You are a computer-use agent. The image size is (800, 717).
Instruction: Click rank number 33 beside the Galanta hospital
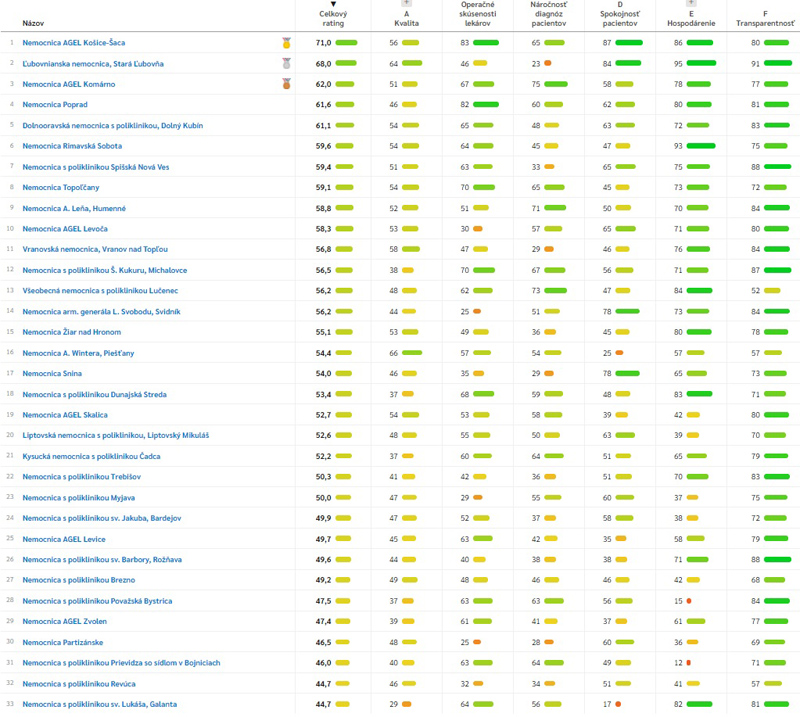(10, 704)
